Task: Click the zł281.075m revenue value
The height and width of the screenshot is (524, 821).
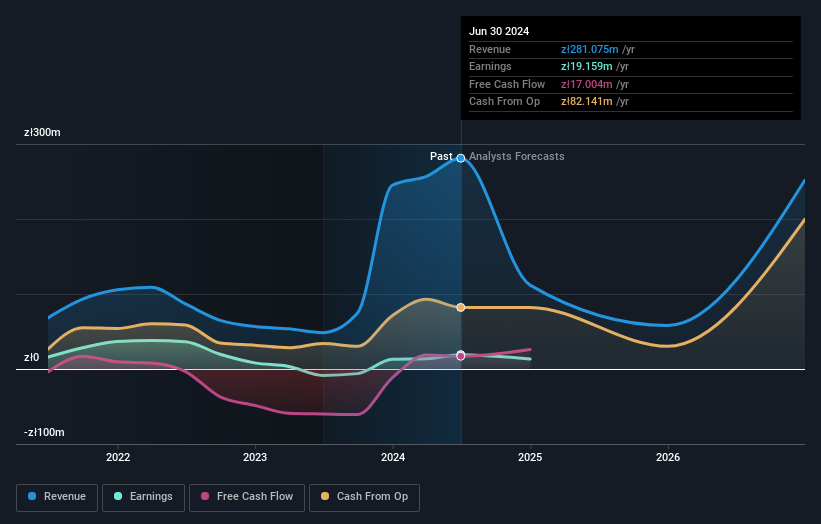Action: point(590,49)
